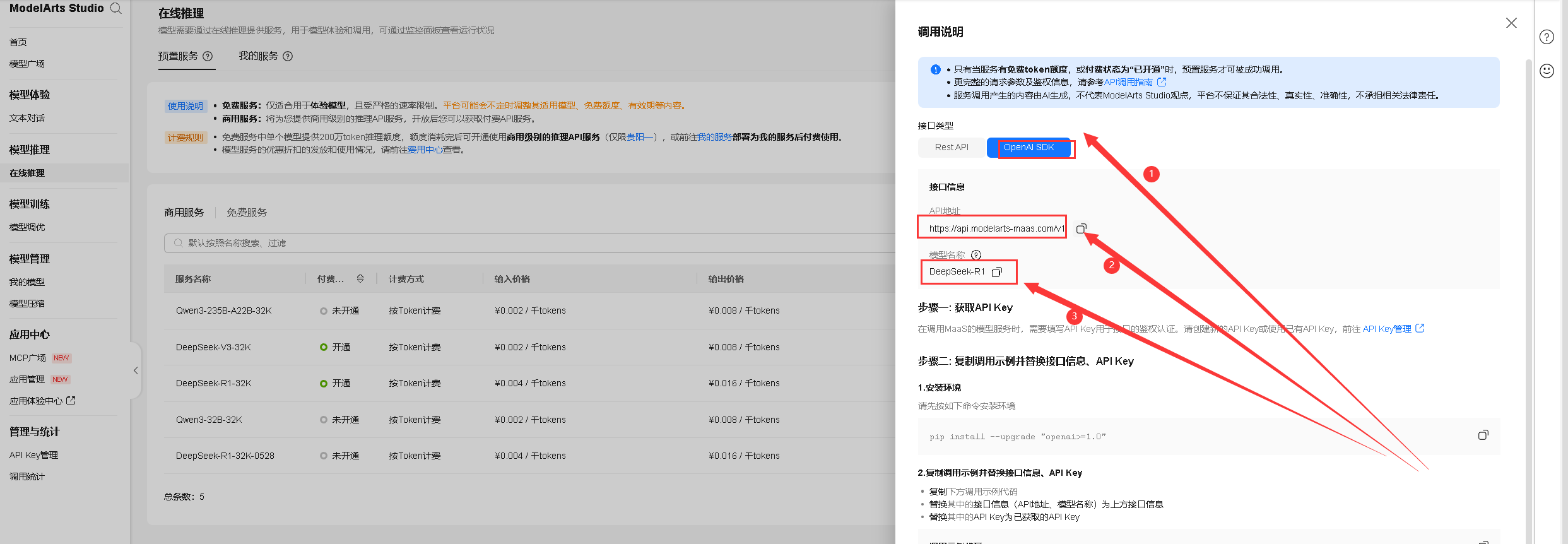The width and height of the screenshot is (1568, 544).
Task: Click the Qwen3-235B-A22B-32K service row
Action: pos(529,310)
